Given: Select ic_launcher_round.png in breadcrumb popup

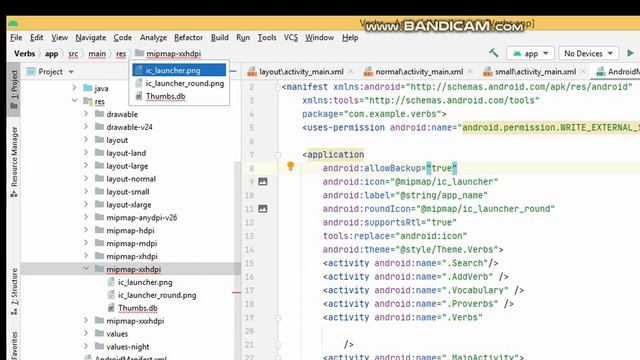Looking at the screenshot, I should [x=179, y=83].
